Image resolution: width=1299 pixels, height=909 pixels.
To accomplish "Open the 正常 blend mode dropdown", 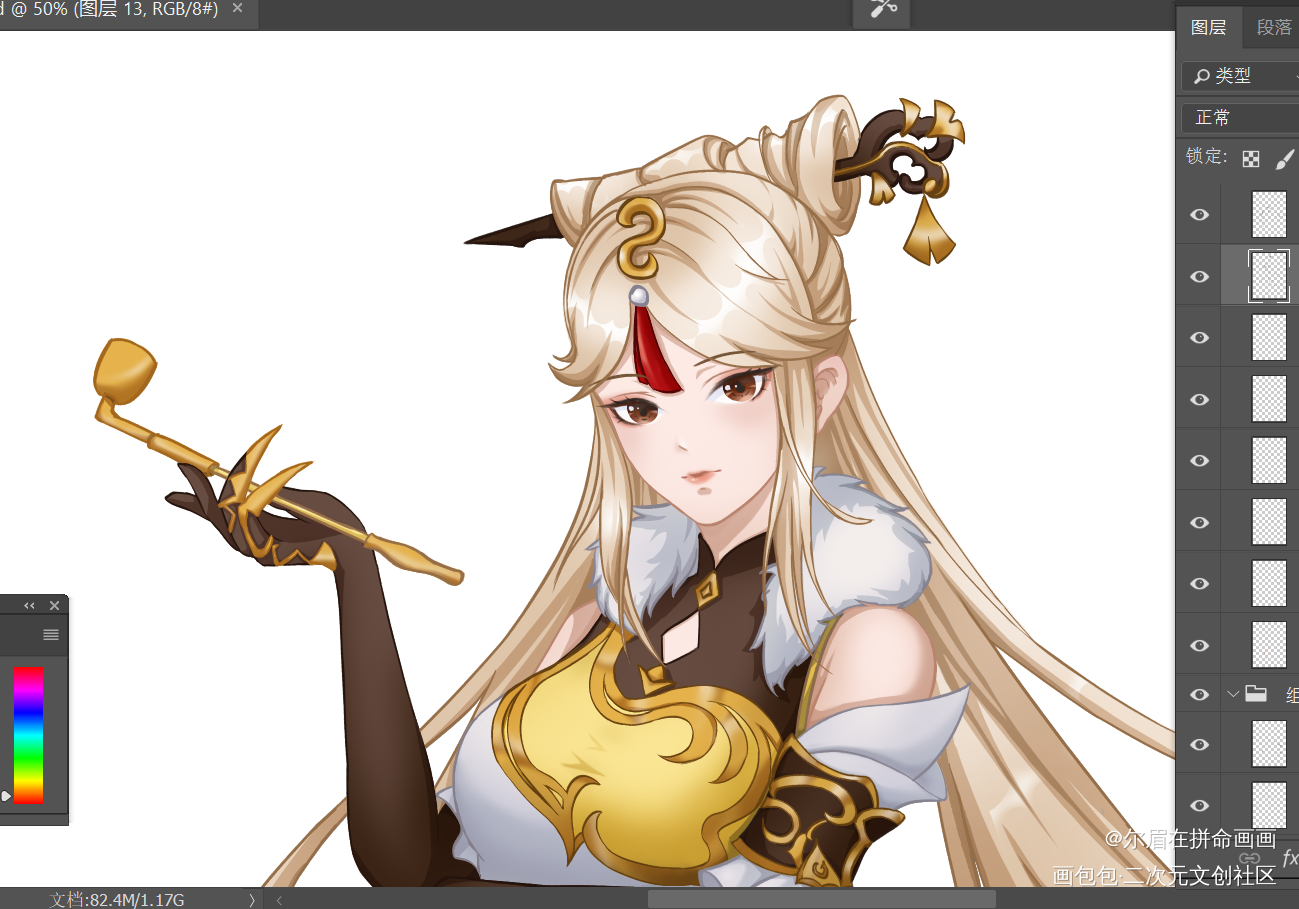I will (x=1240, y=118).
